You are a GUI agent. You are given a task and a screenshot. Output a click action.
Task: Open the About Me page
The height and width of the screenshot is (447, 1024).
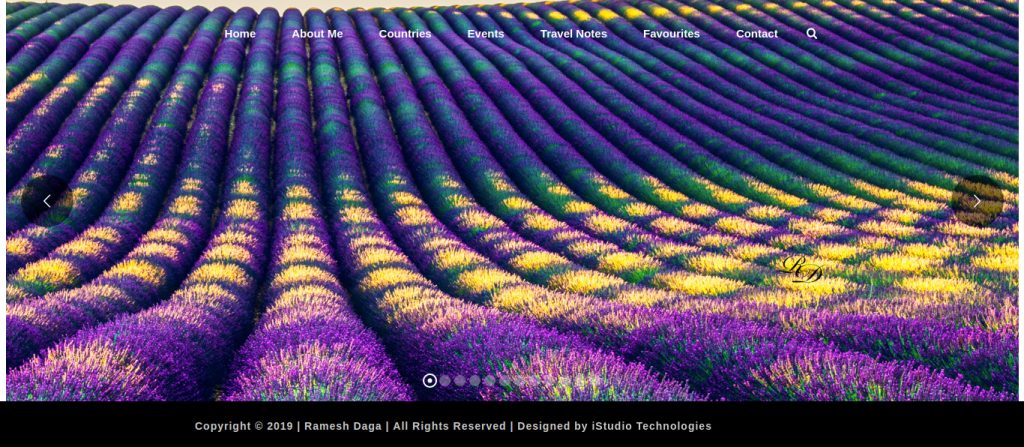pyautogui.click(x=317, y=34)
